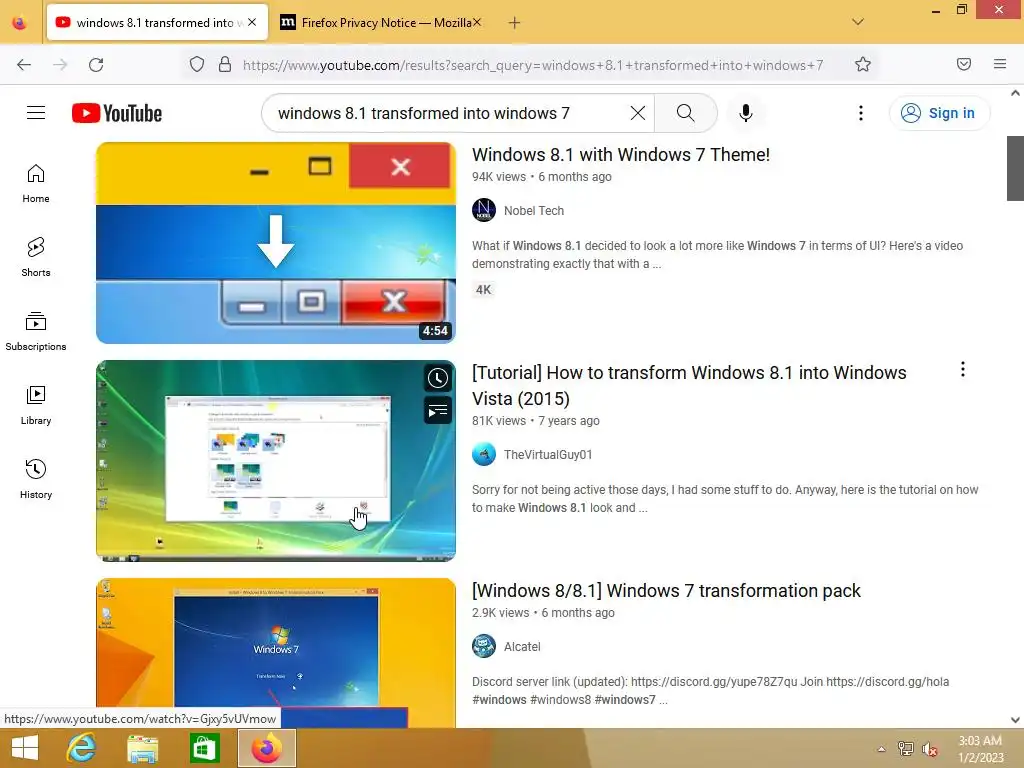Image resolution: width=1024 pixels, height=768 pixels.
Task: Click the scrollbar up arrow
Action: coord(1015,93)
